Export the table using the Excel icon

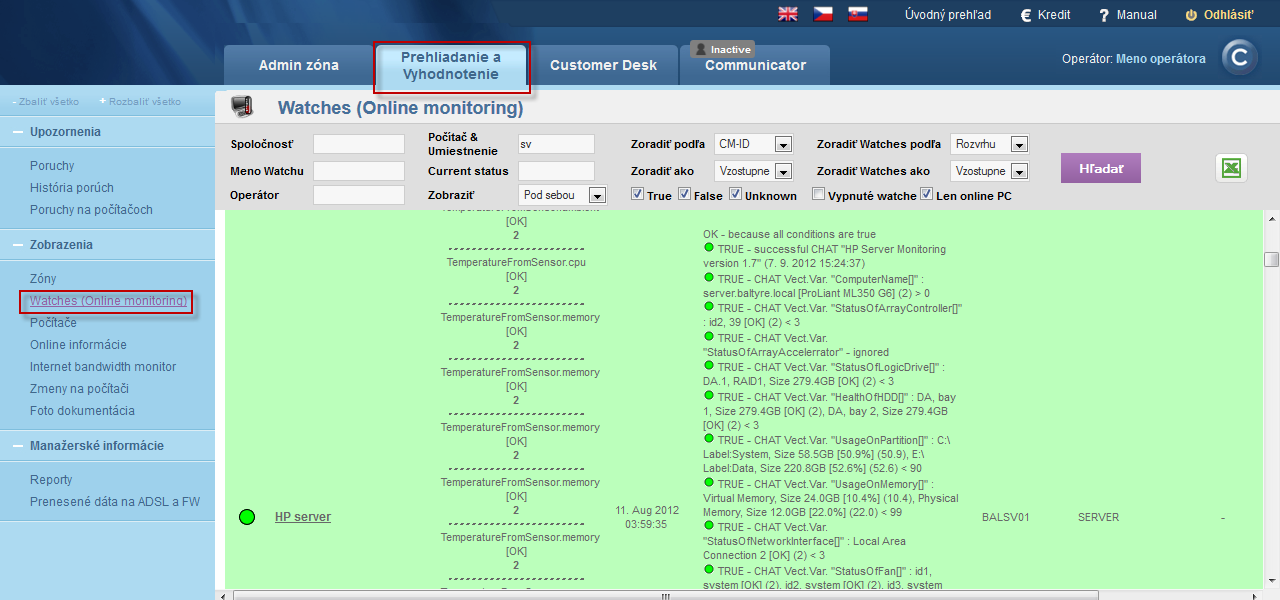(1231, 168)
